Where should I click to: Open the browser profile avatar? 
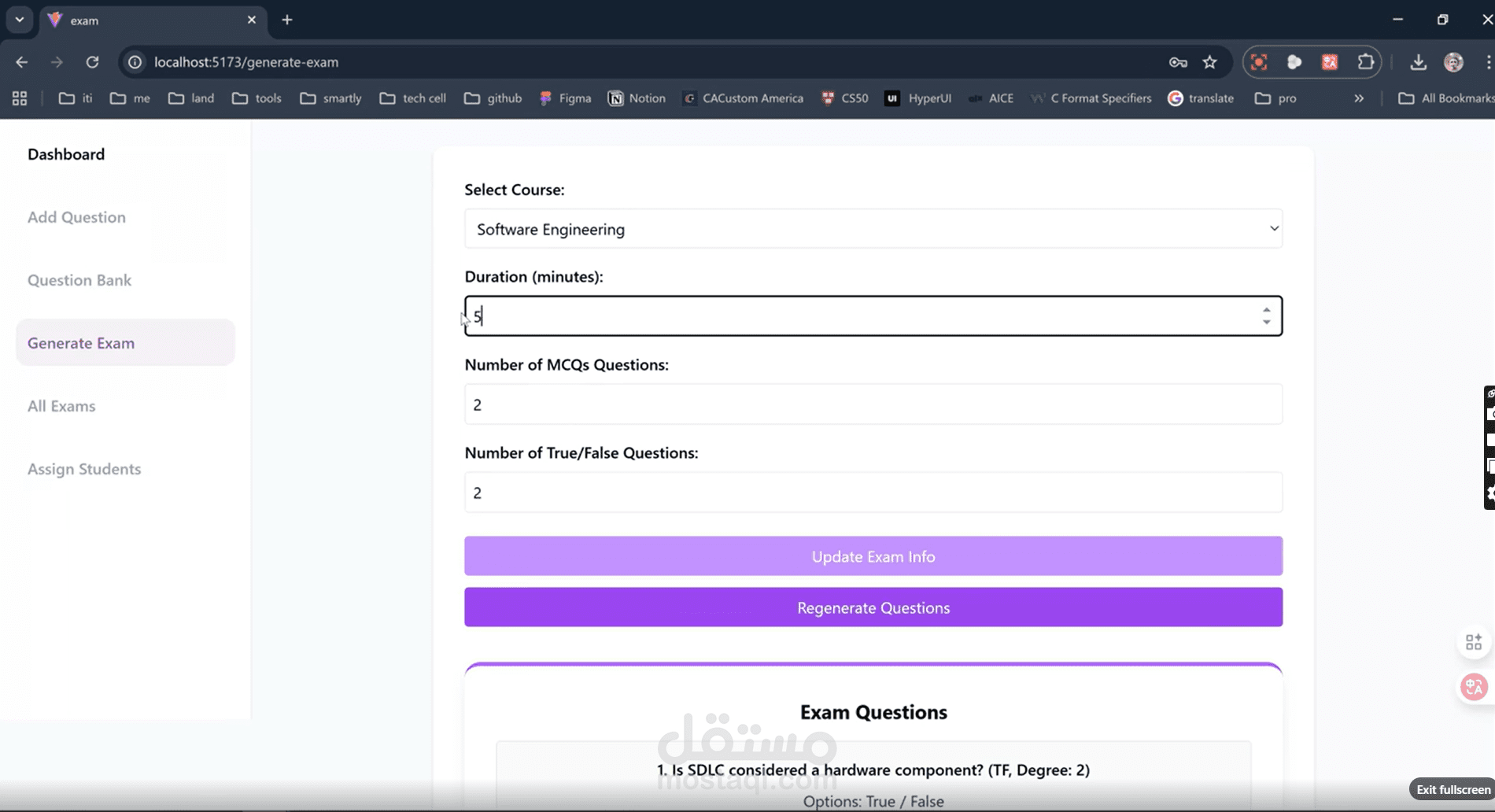[x=1454, y=62]
